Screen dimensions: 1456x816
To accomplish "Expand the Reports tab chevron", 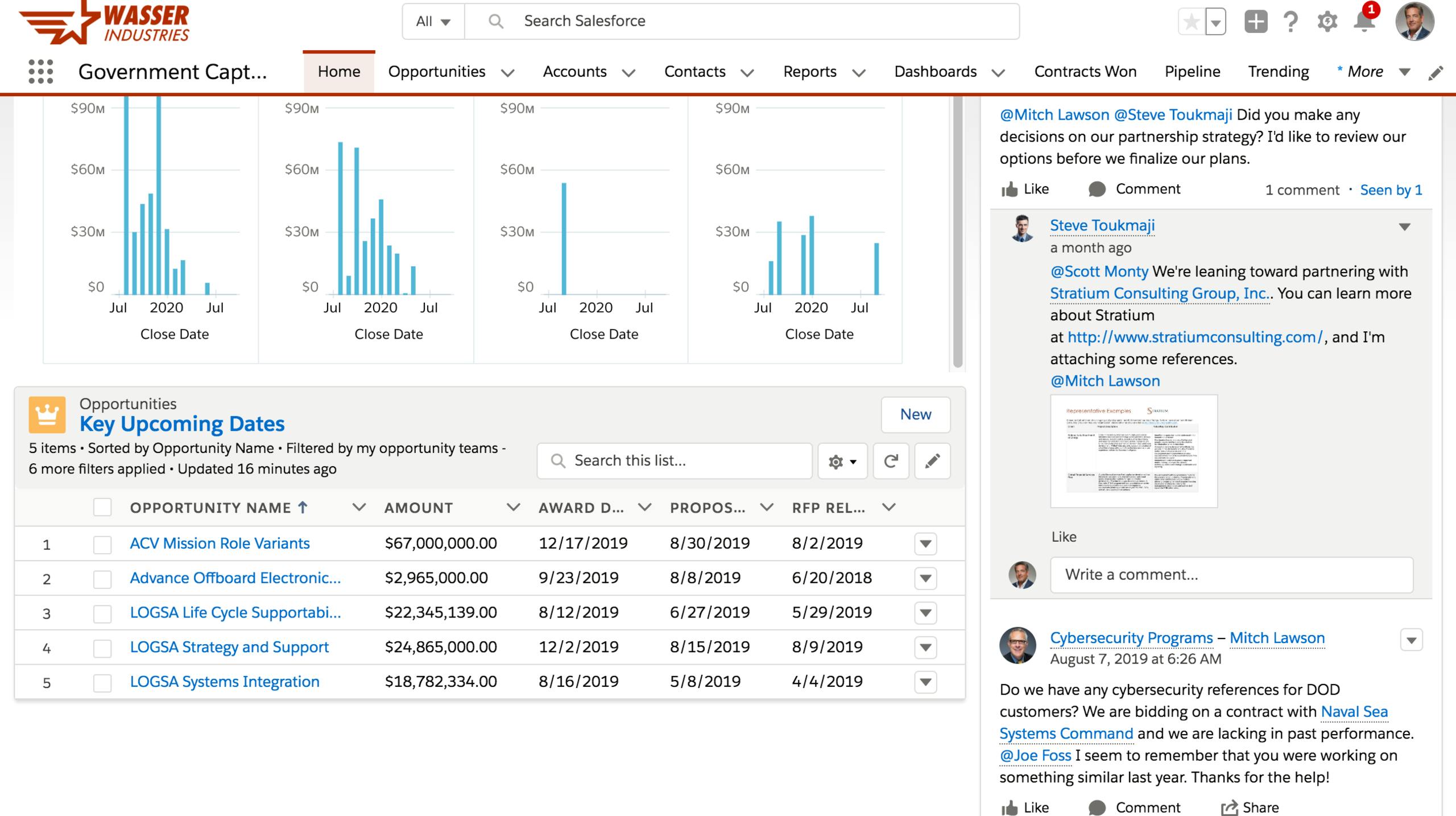I will 859,73.
